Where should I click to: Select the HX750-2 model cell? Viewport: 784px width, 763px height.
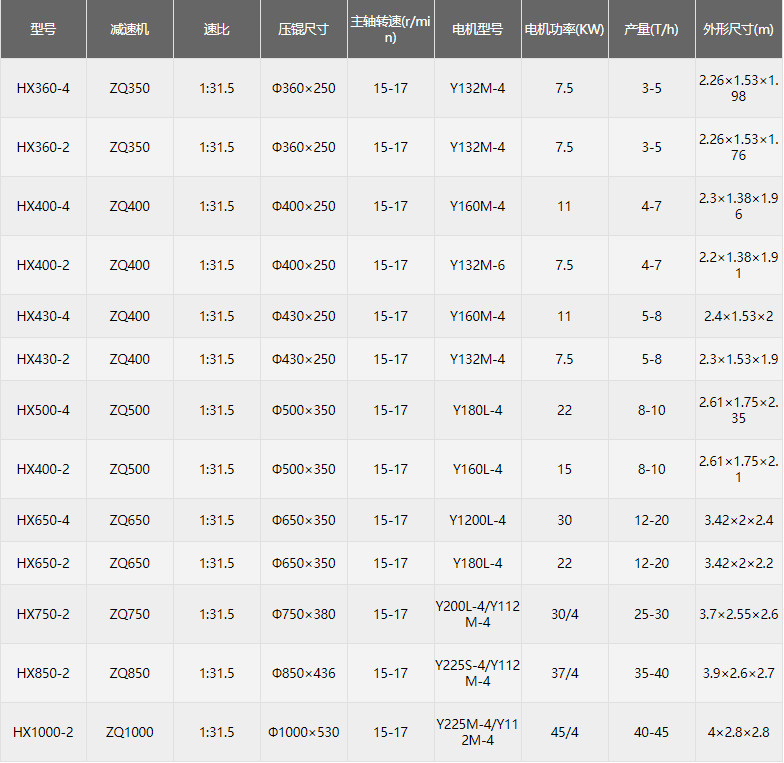click(43, 614)
